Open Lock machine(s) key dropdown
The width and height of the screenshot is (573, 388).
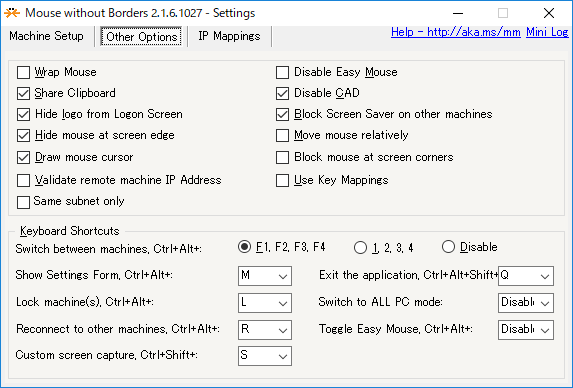tap(265, 303)
